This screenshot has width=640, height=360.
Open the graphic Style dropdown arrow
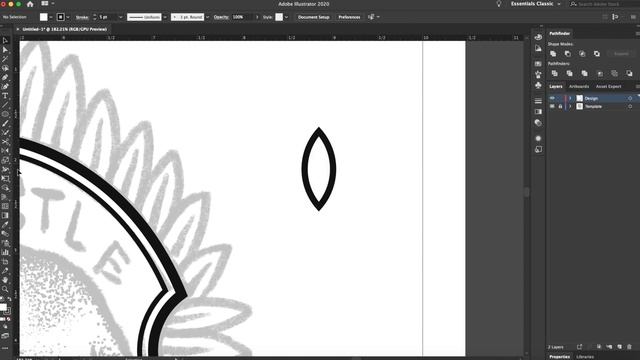coord(286,17)
